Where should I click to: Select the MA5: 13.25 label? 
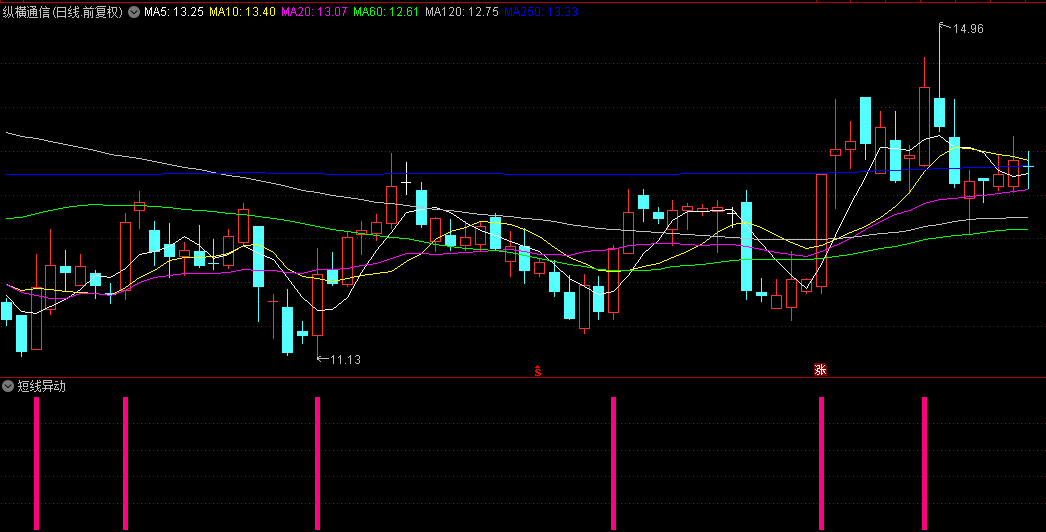[173, 12]
